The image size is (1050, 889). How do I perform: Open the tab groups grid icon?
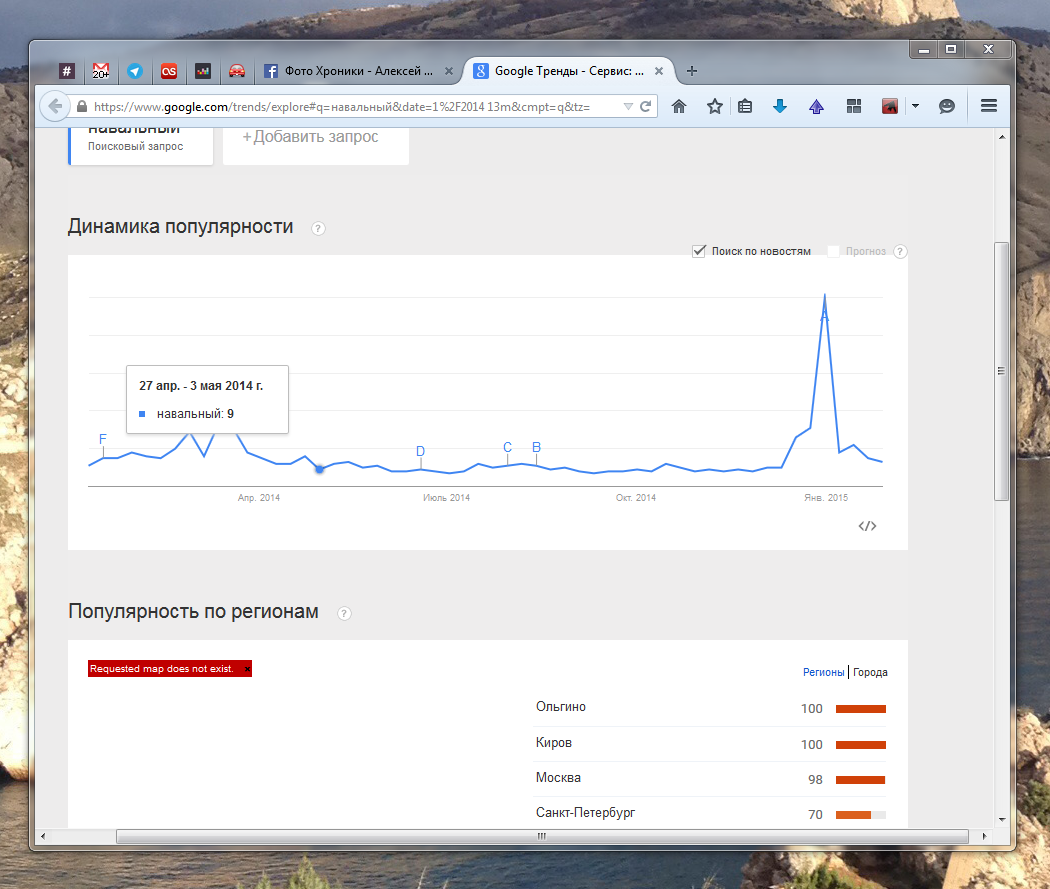click(x=854, y=106)
